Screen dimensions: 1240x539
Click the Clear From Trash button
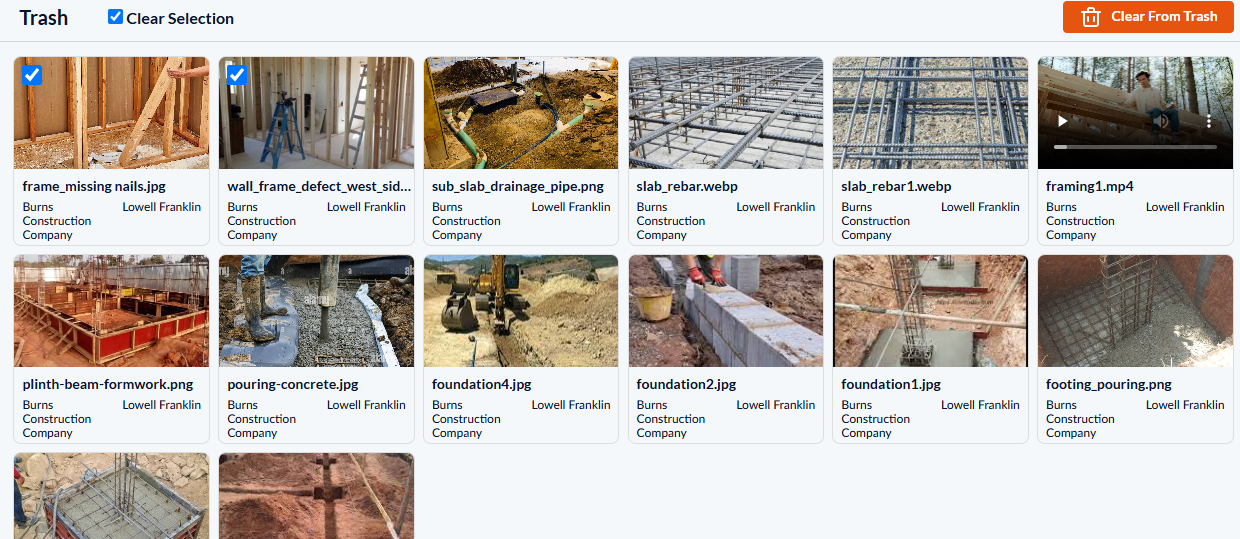[1148, 17]
